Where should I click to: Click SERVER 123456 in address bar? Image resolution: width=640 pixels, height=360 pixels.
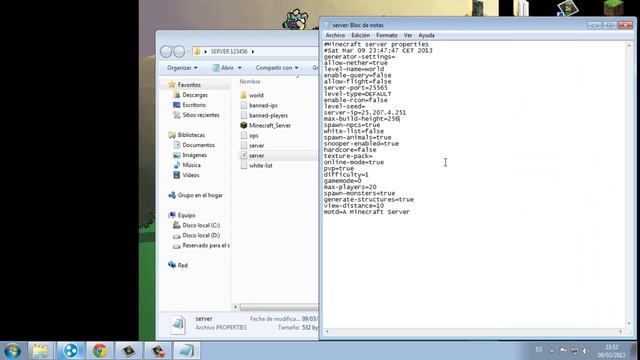[229, 51]
